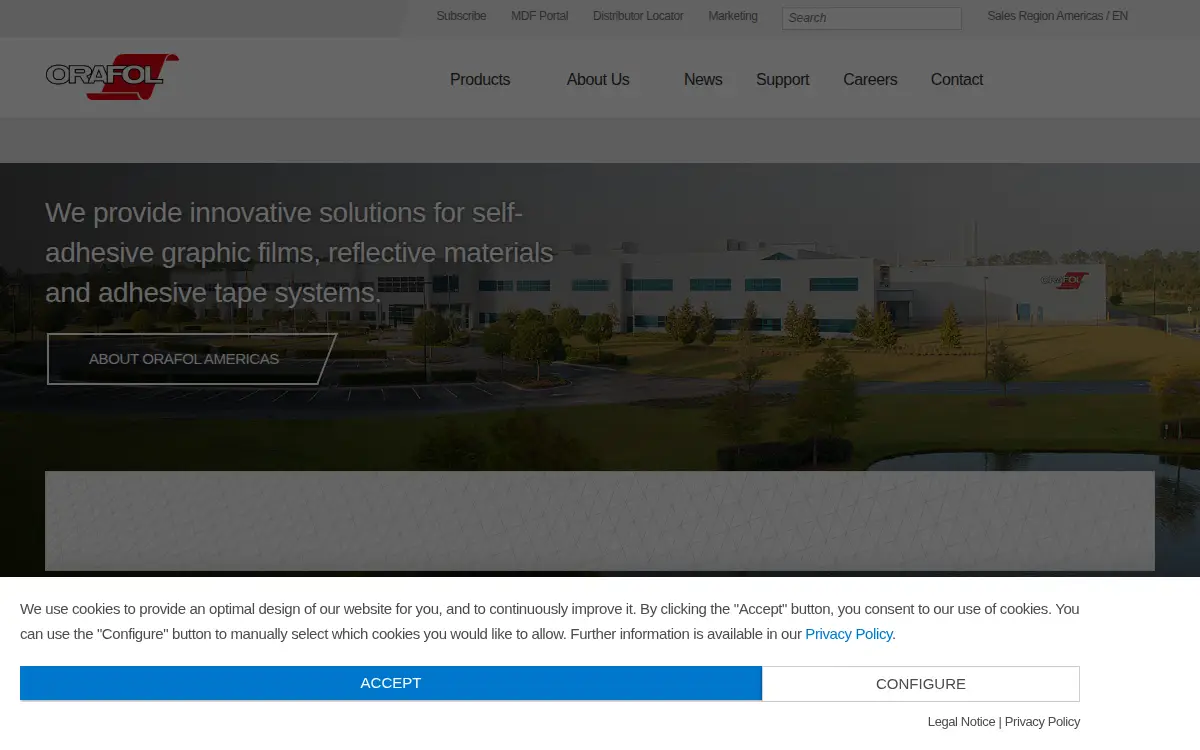The height and width of the screenshot is (750, 1200).
Task: Open the Products menu
Action: coord(480,79)
